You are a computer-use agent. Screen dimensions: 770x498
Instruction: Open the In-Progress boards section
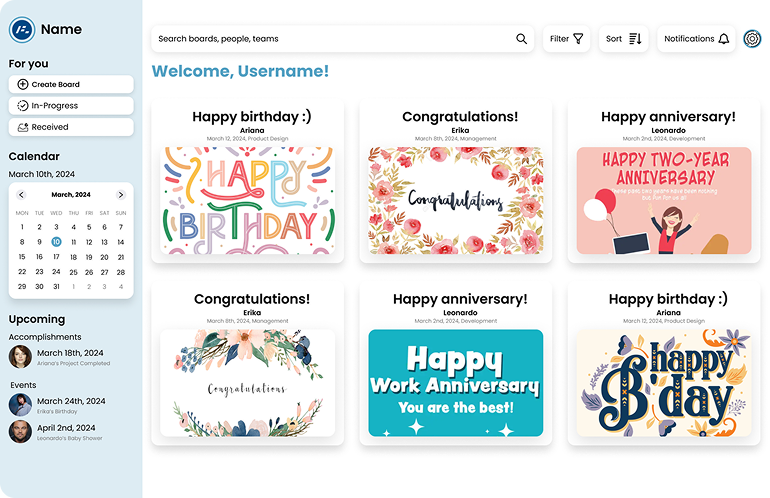pos(71,106)
